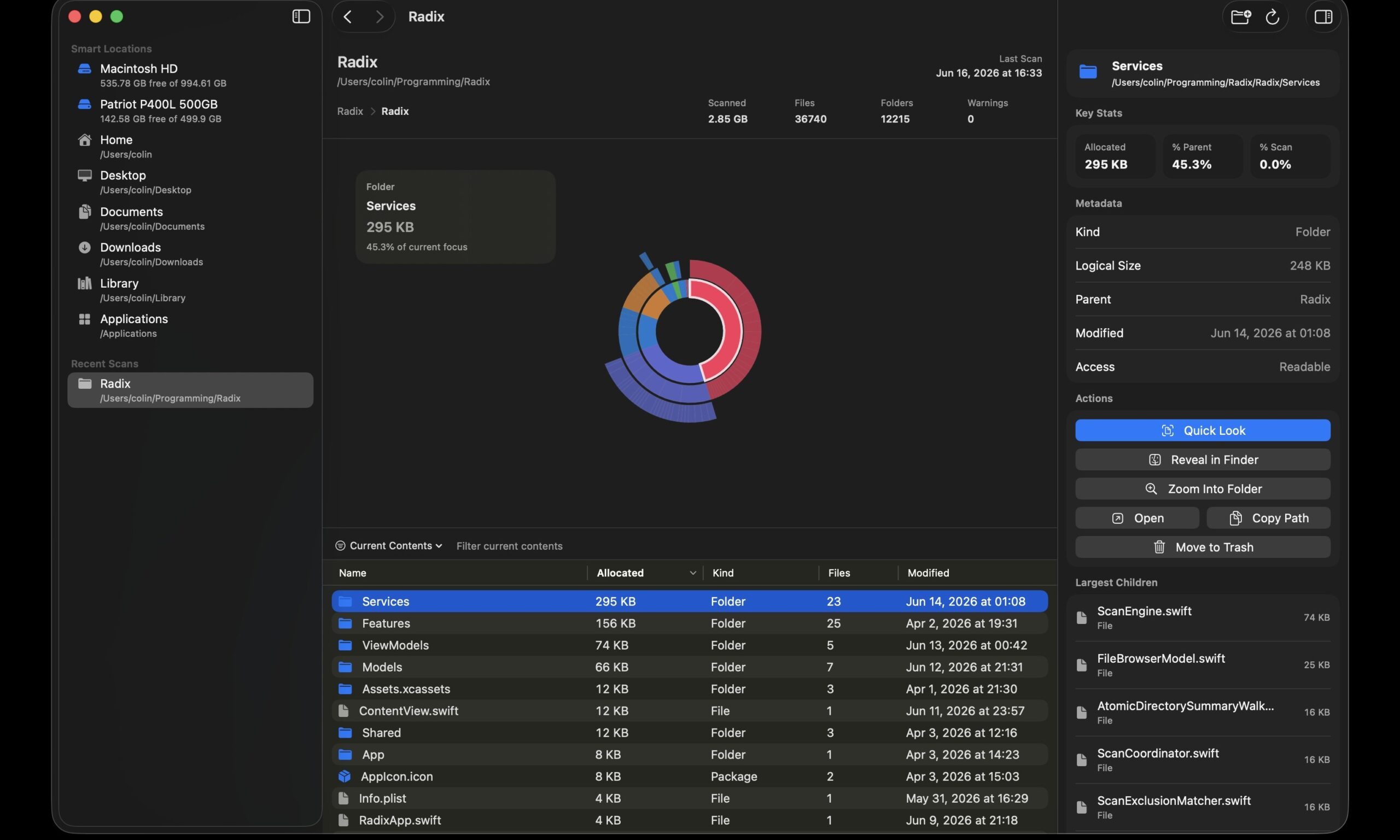Click the % Parent 45.3% stat card
The image size is (1400, 840).
point(1203,156)
